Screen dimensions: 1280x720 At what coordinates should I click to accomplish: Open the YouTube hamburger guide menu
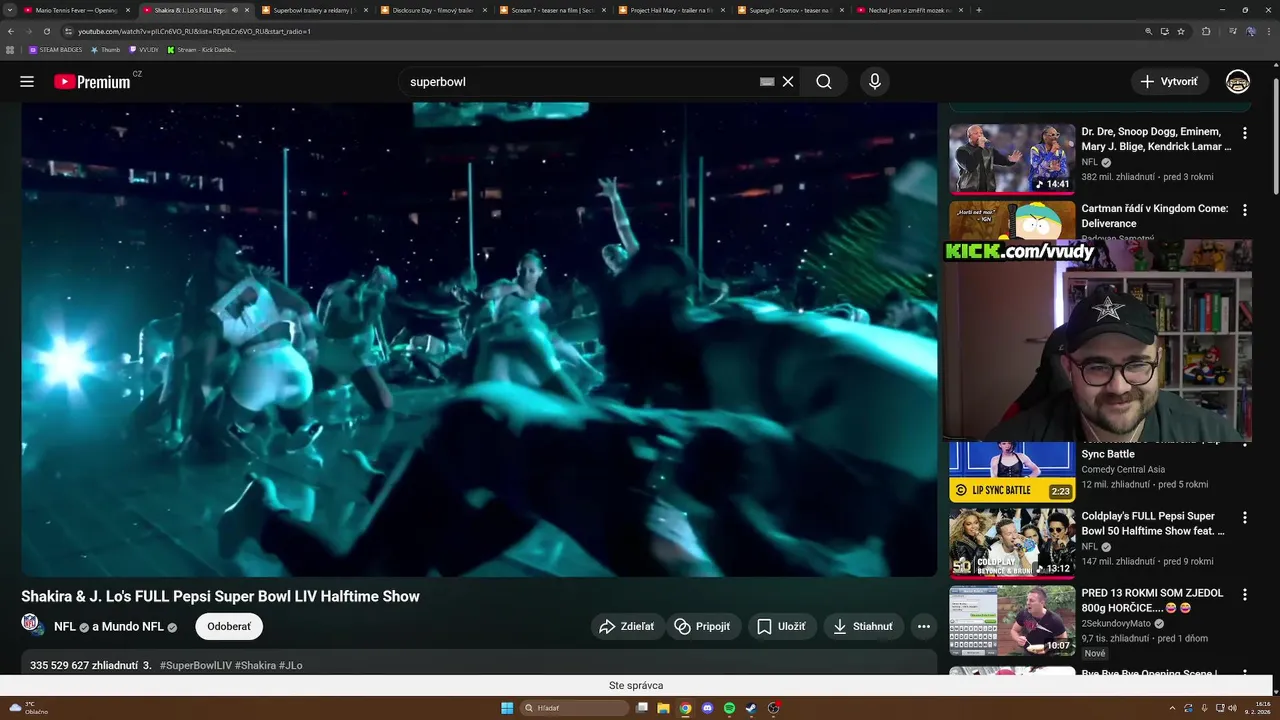pos(27,82)
